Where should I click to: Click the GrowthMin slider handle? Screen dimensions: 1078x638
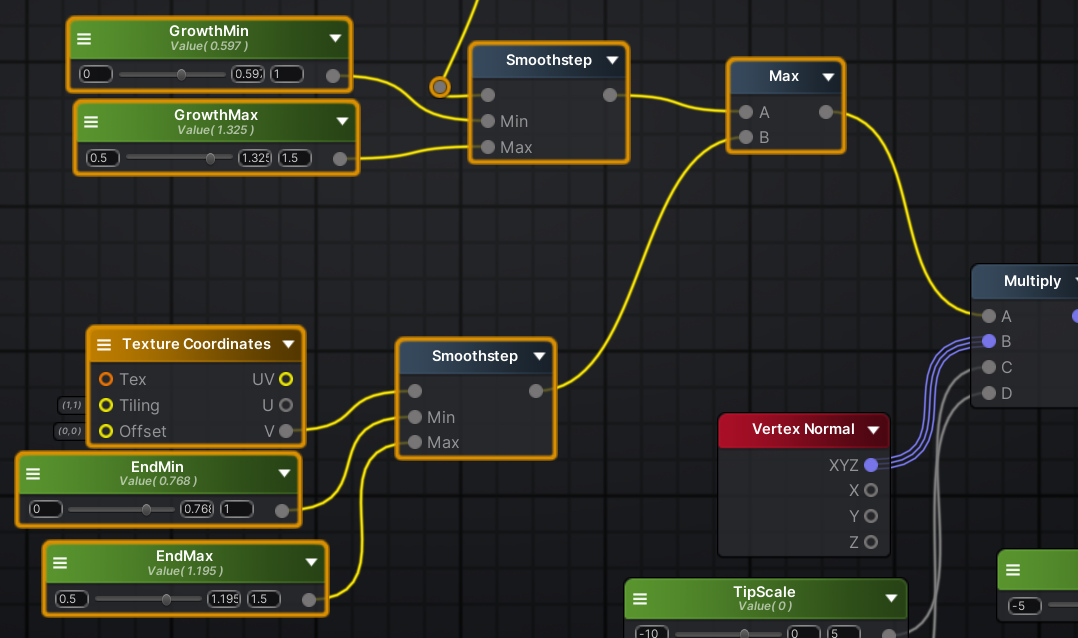click(180, 74)
